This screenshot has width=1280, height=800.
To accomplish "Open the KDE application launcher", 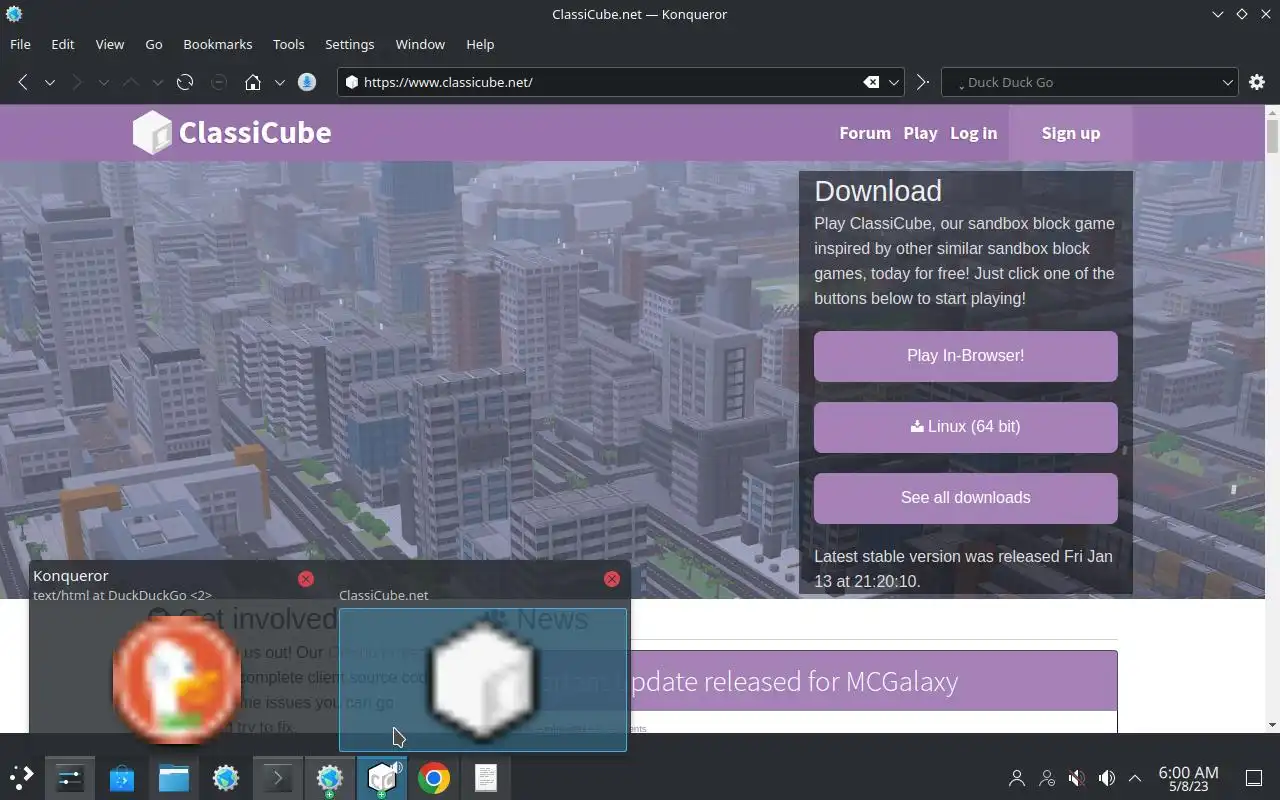I will pyautogui.click(x=22, y=777).
